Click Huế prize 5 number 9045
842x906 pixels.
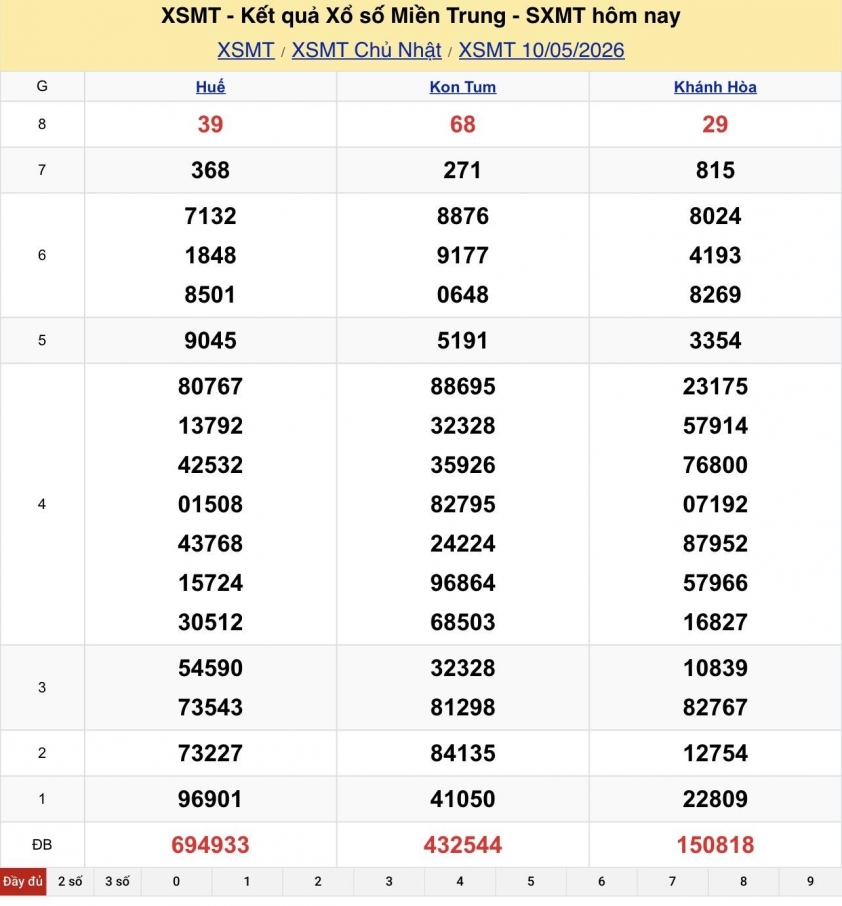[210, 341]
